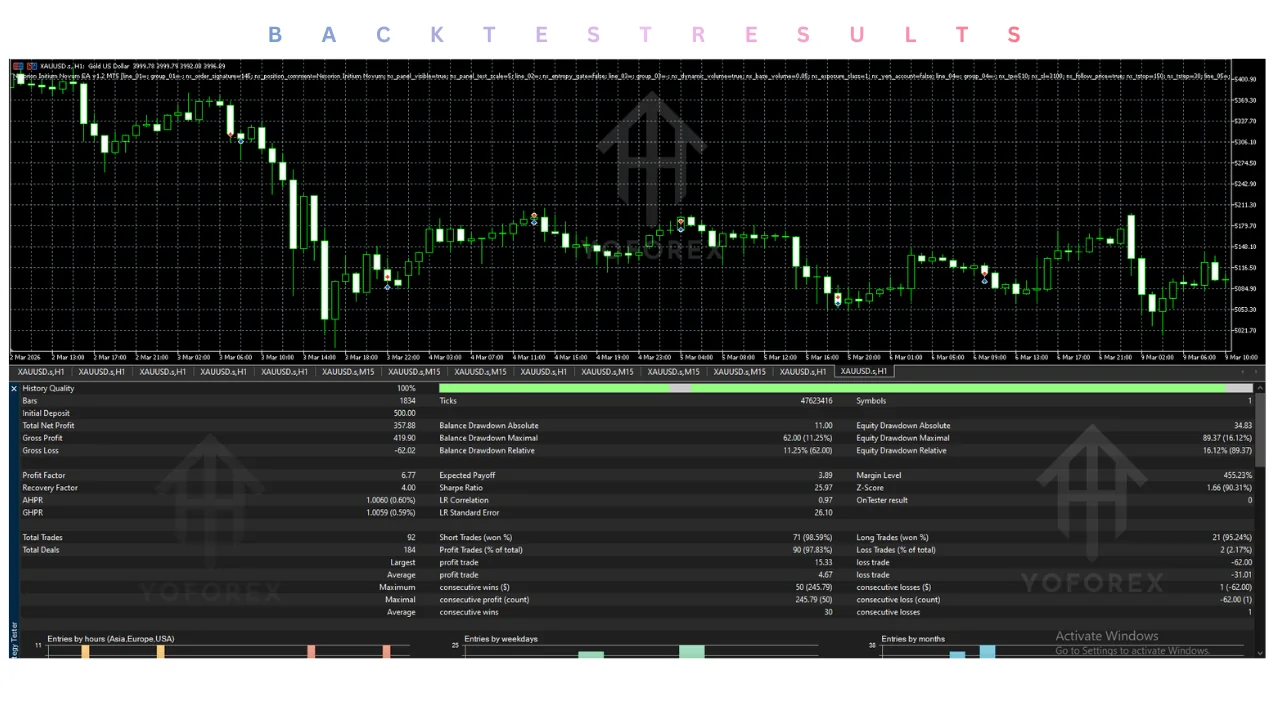Viewport: 1280px width, 720px height.
Task: Select the Entries by months chart title
Action: (913, 638)
